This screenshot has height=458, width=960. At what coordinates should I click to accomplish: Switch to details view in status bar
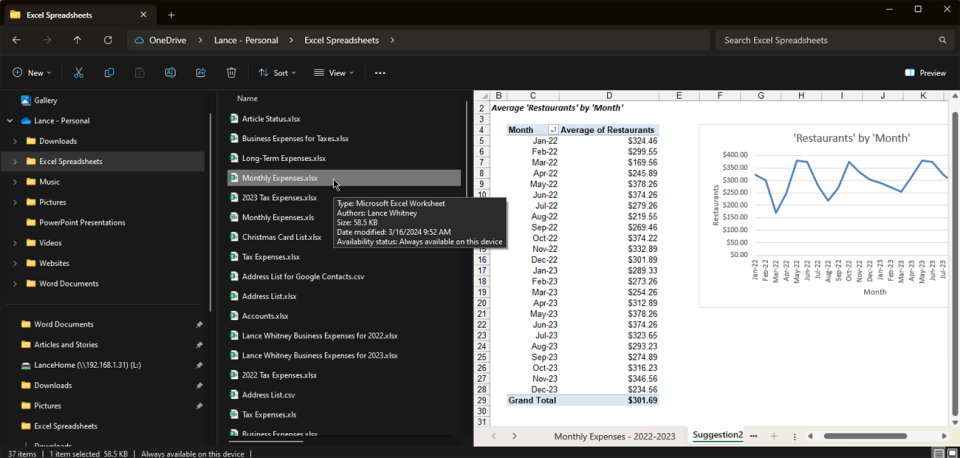click(x=938, y=453)
